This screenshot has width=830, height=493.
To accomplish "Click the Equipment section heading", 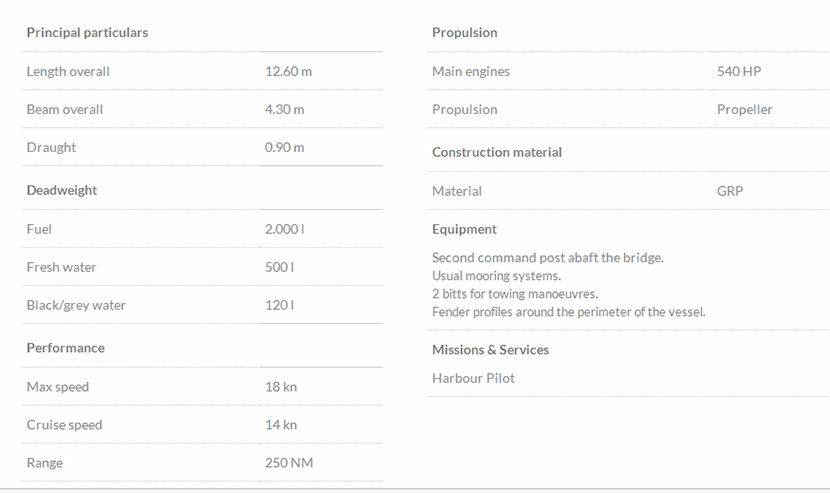I will 464,229.
